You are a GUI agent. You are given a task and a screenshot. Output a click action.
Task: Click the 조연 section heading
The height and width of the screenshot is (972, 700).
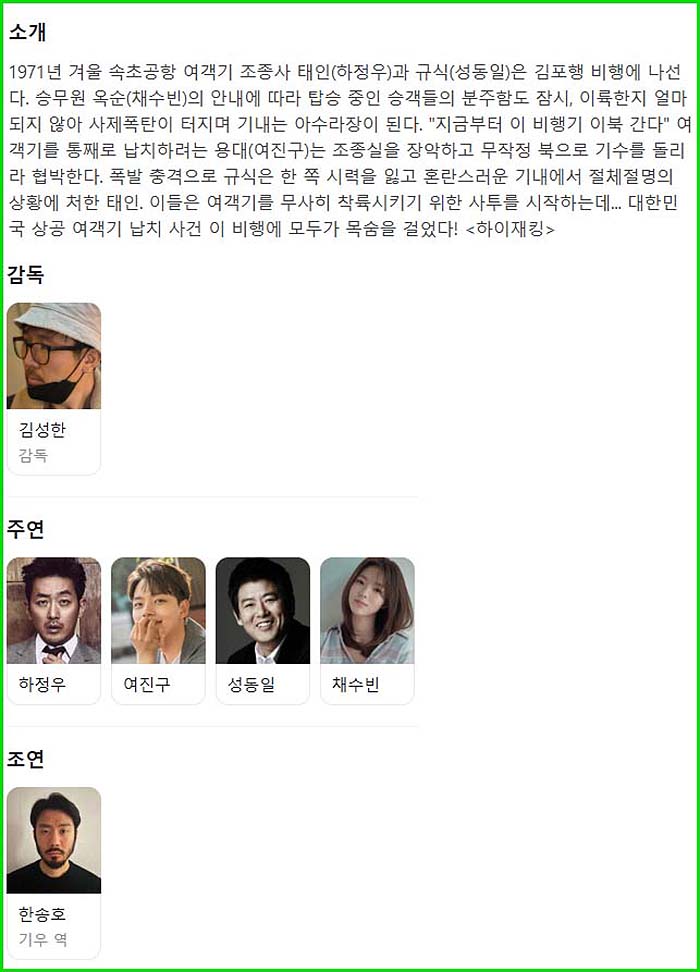point(25,758)
